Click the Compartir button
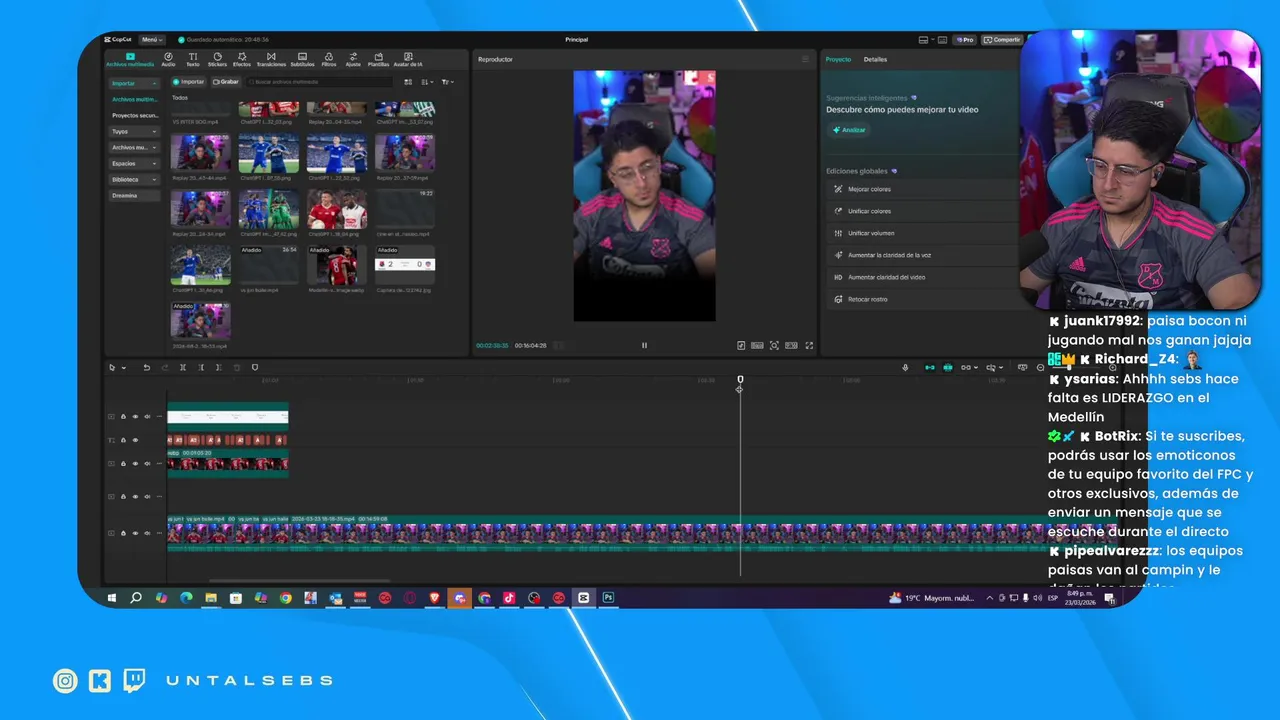 point(1001,40)
